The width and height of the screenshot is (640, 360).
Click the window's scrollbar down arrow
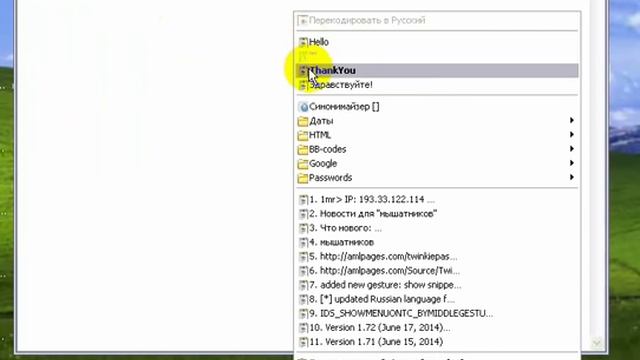[x=596, y=343]
